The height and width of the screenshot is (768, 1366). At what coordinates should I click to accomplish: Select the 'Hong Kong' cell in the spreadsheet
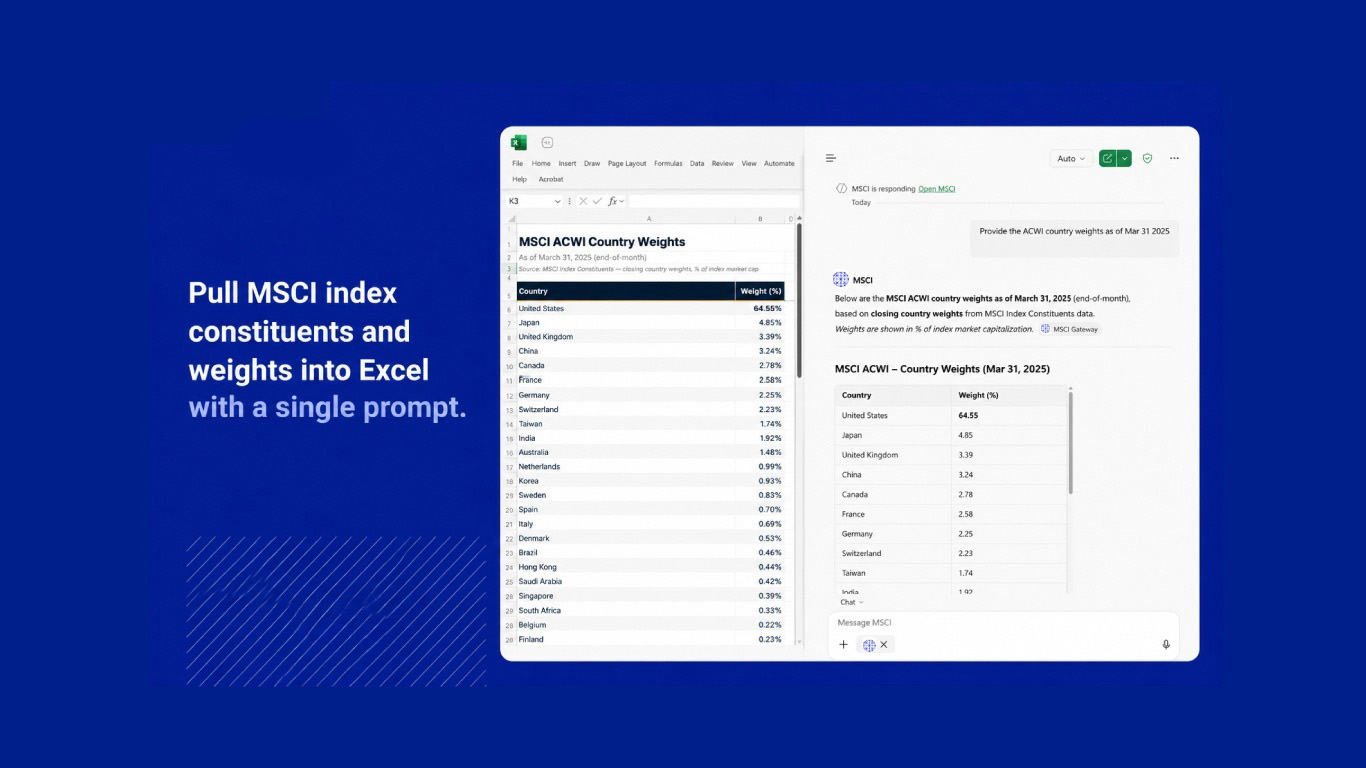tap(626, 567)
